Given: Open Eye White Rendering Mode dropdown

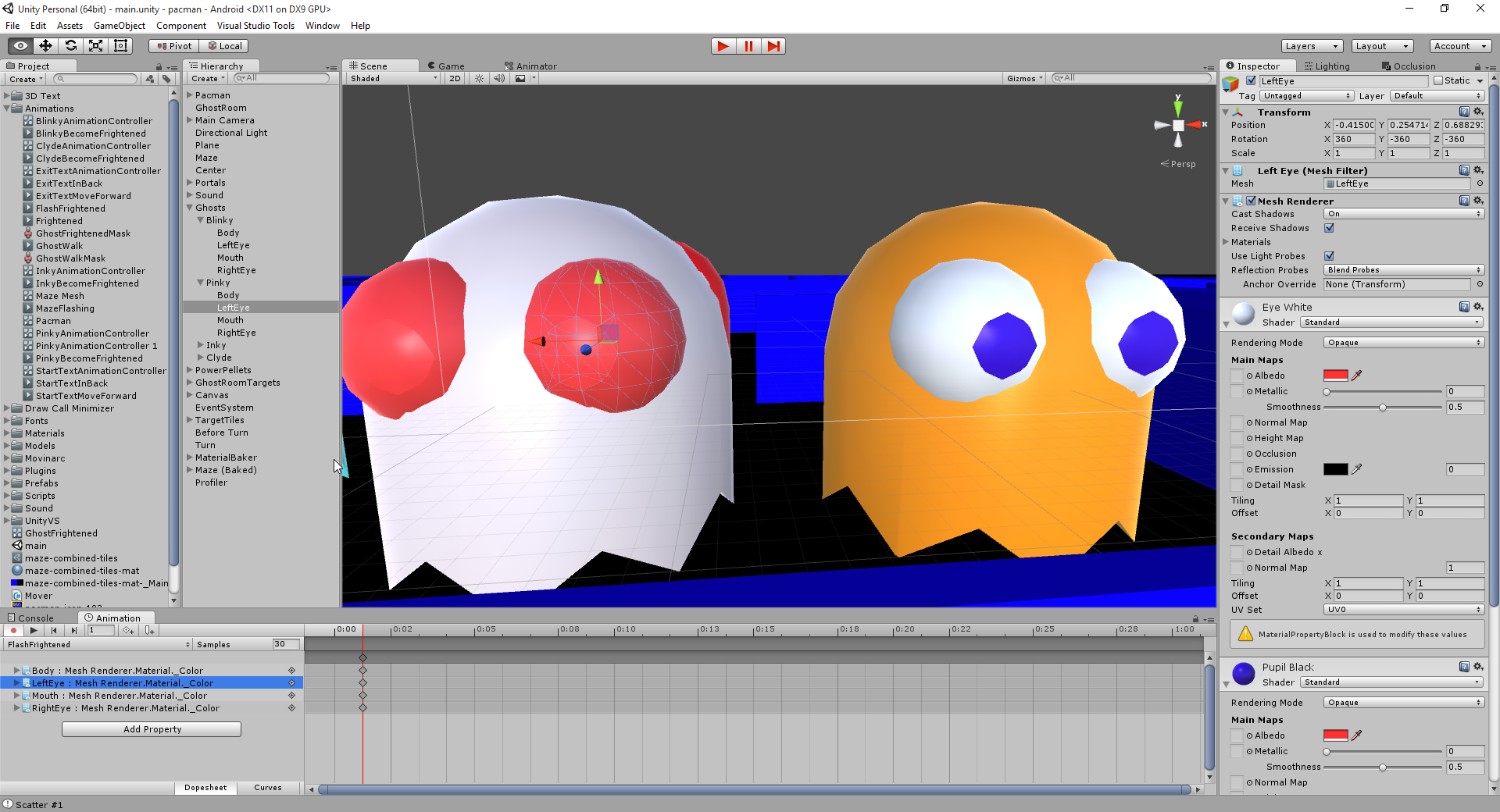Looking at the screenshot, I should (1404, 343).
